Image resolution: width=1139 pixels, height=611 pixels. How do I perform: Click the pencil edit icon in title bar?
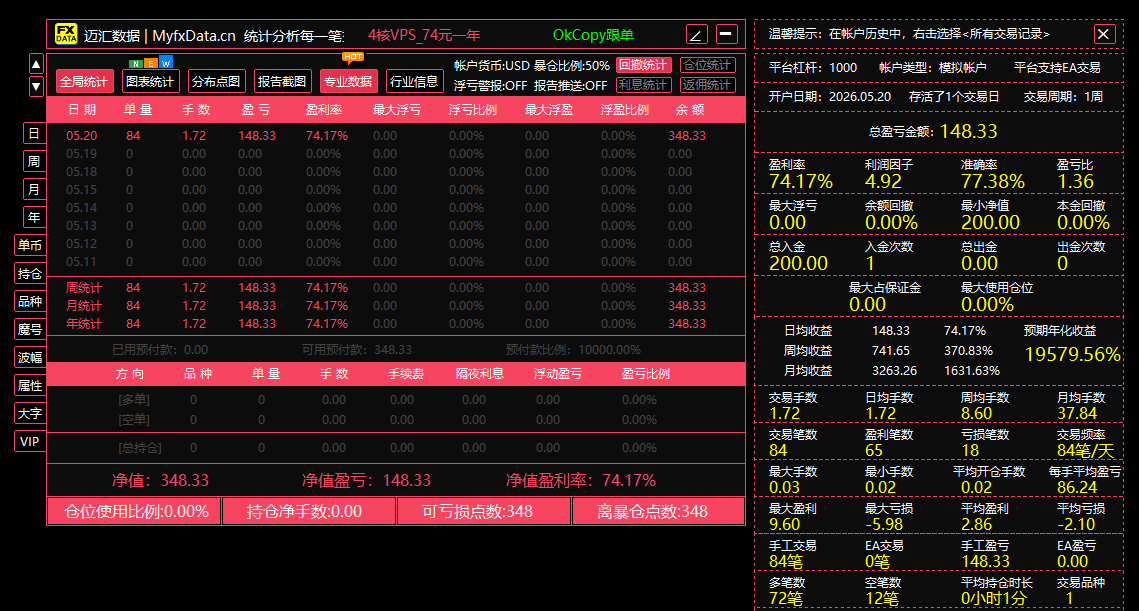click(696, 34)
